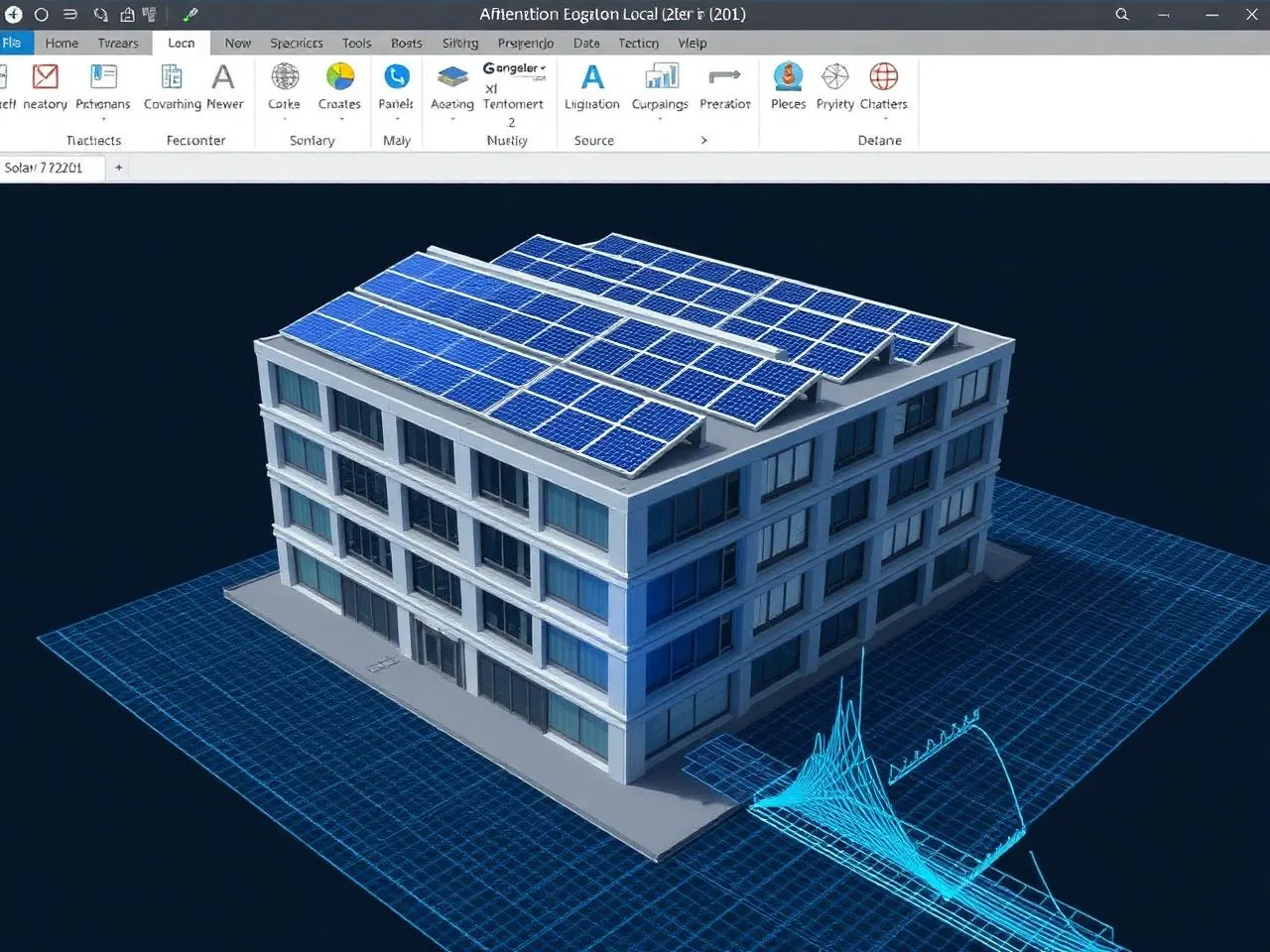1270x952 pixels.
Task: Click the Tentomert item in the ribbon
Action: coord(513,104)
